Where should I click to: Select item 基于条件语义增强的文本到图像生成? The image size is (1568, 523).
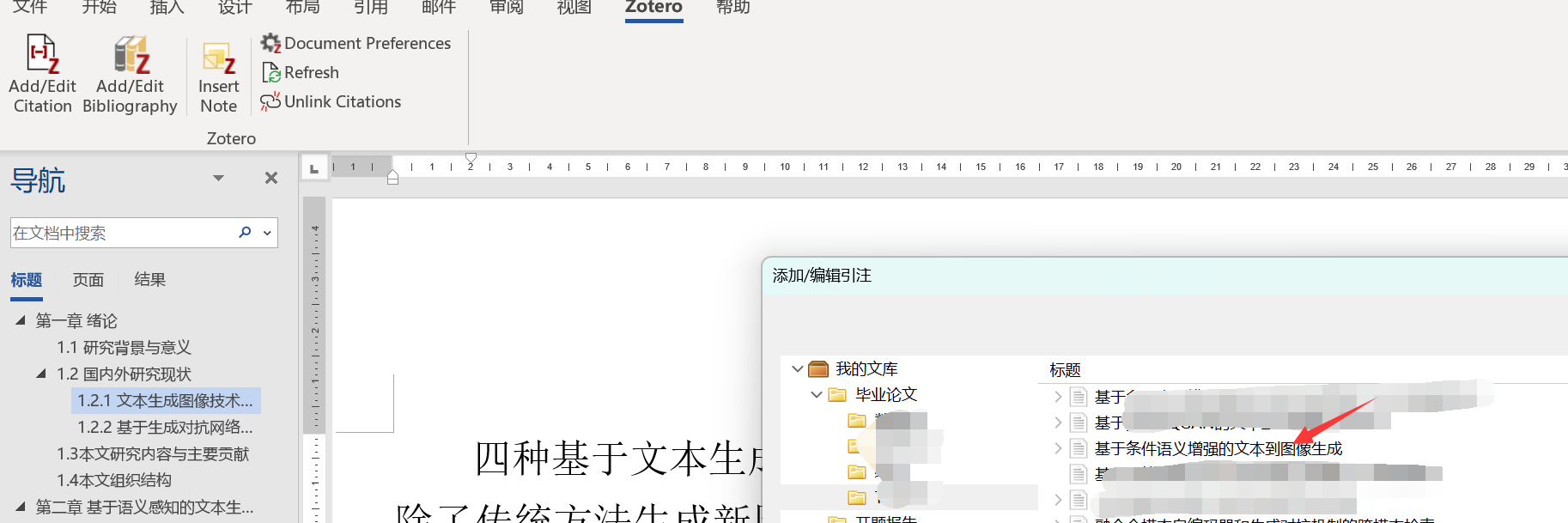pos(1217,448)
